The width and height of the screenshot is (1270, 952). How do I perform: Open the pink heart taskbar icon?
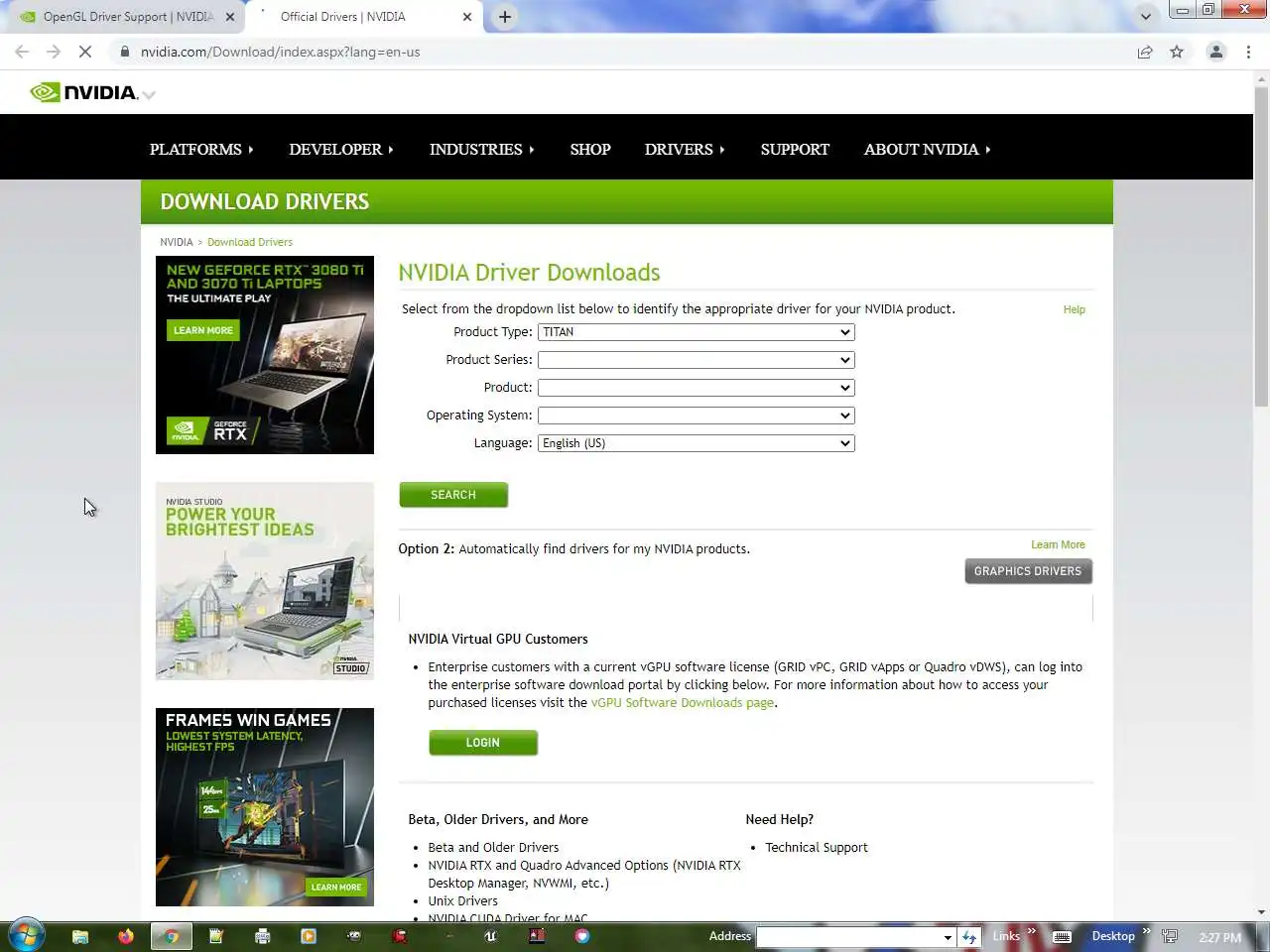[581, 936]
